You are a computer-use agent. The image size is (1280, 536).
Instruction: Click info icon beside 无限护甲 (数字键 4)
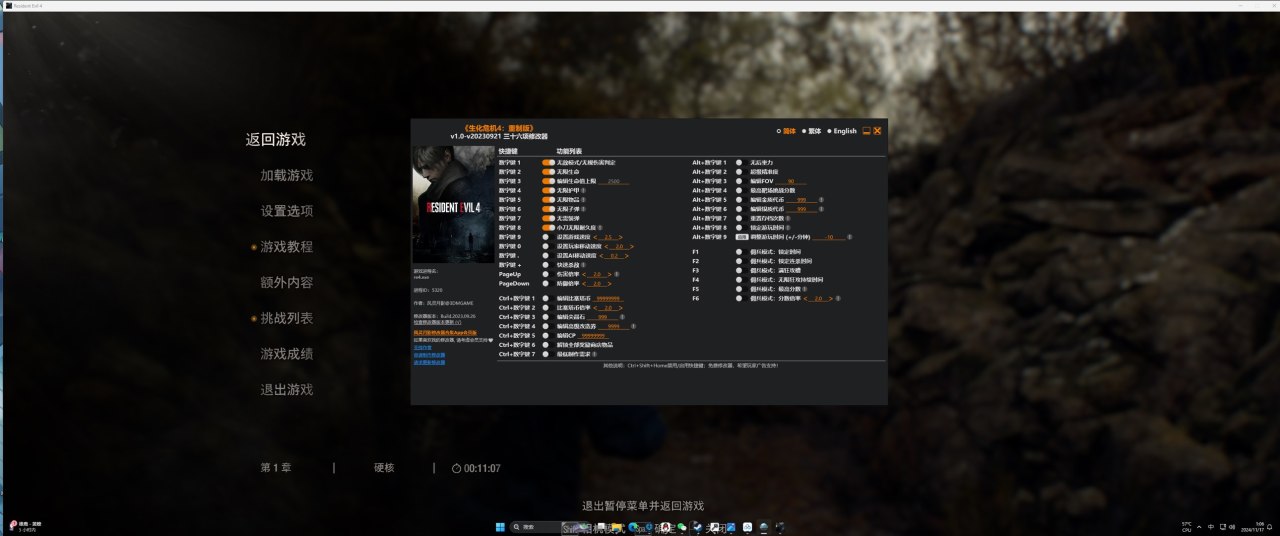tap(583, 190)
